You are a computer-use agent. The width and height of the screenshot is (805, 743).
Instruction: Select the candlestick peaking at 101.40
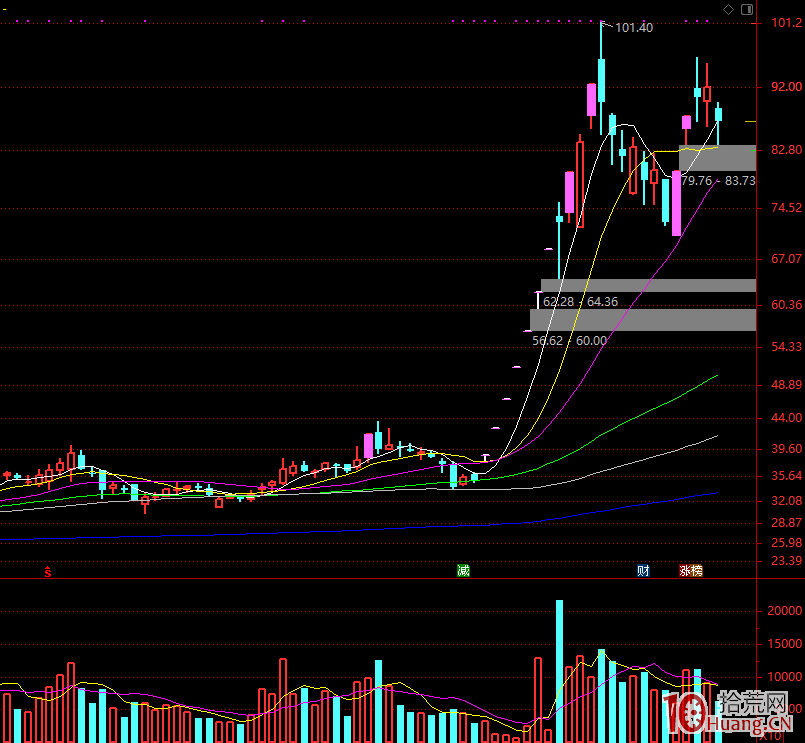tap(601, 77)
